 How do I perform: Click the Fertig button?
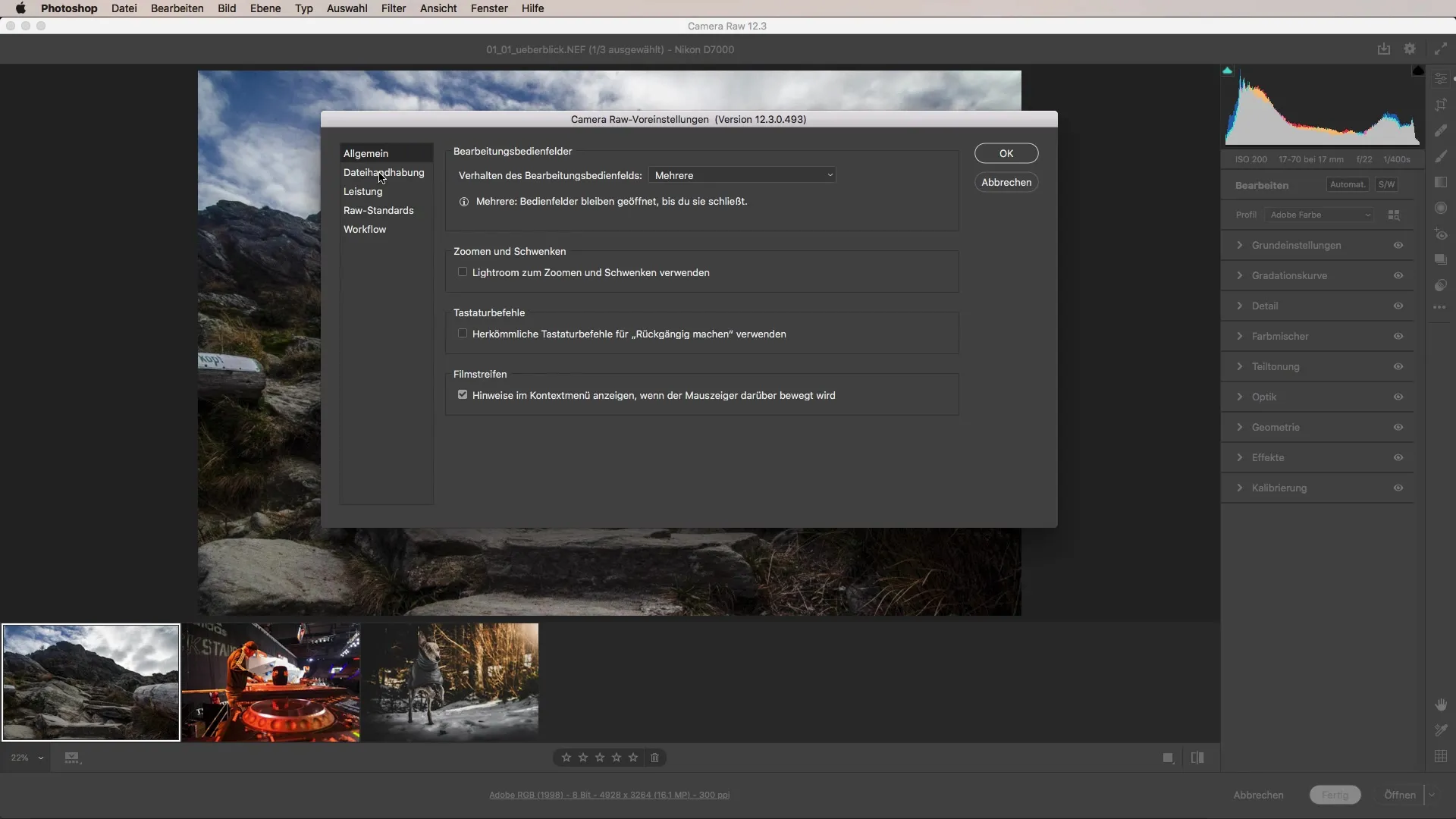pyautogui.click(x=1335, y=795)
